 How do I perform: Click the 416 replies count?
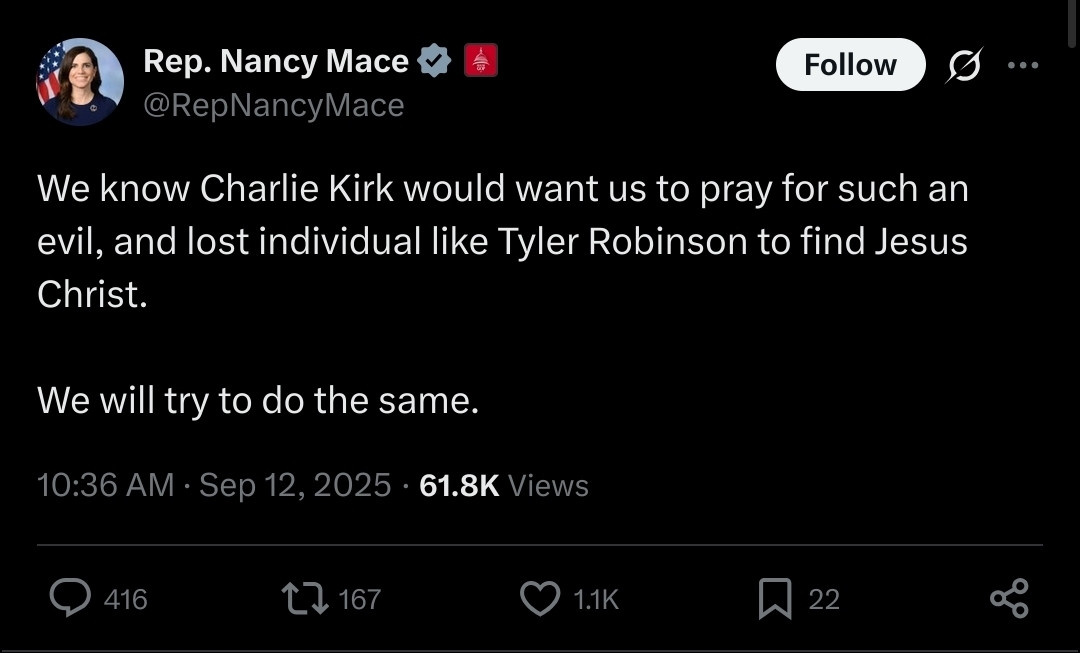tap(126, 599)
